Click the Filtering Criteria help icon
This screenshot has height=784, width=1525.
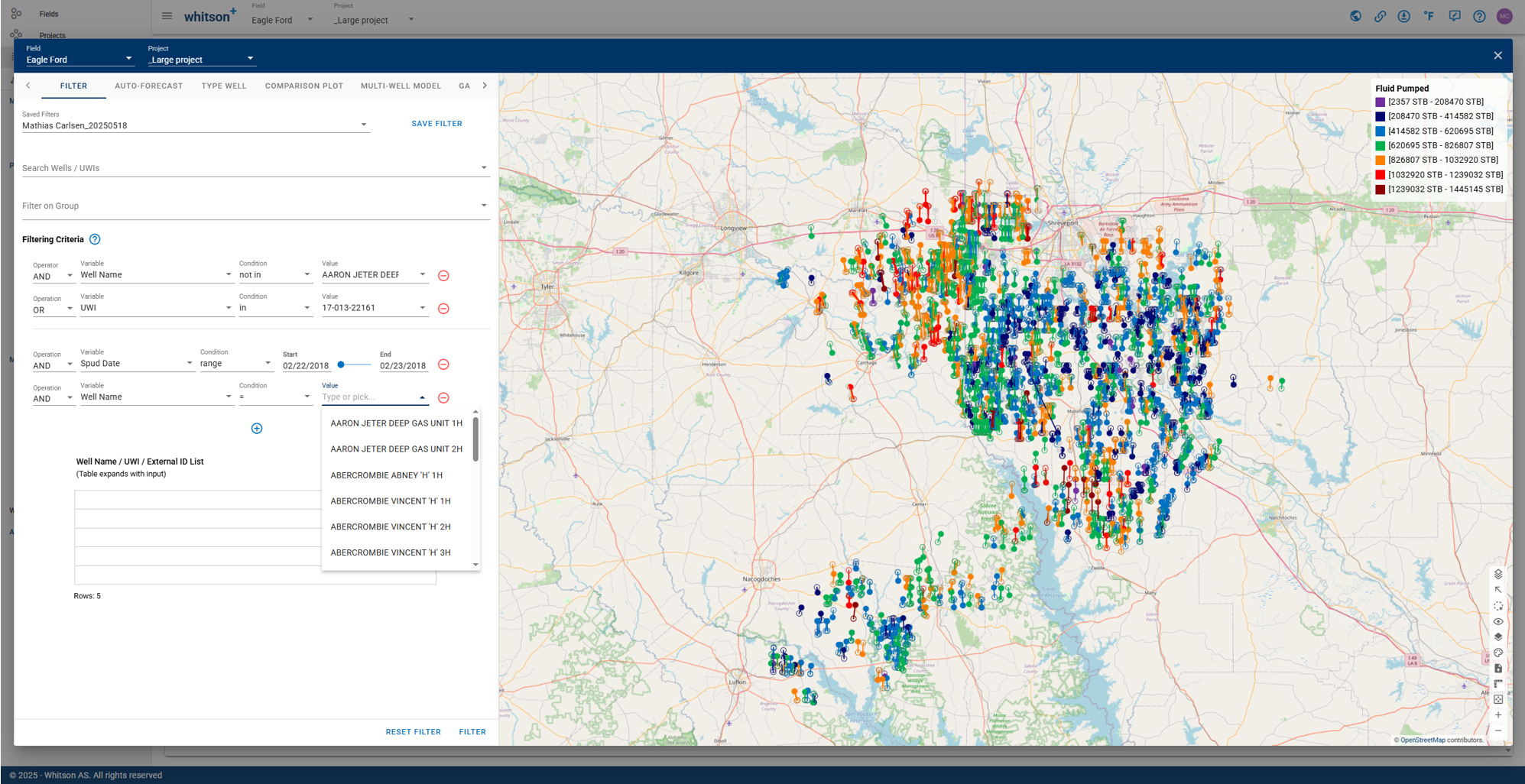coord(95,239)
